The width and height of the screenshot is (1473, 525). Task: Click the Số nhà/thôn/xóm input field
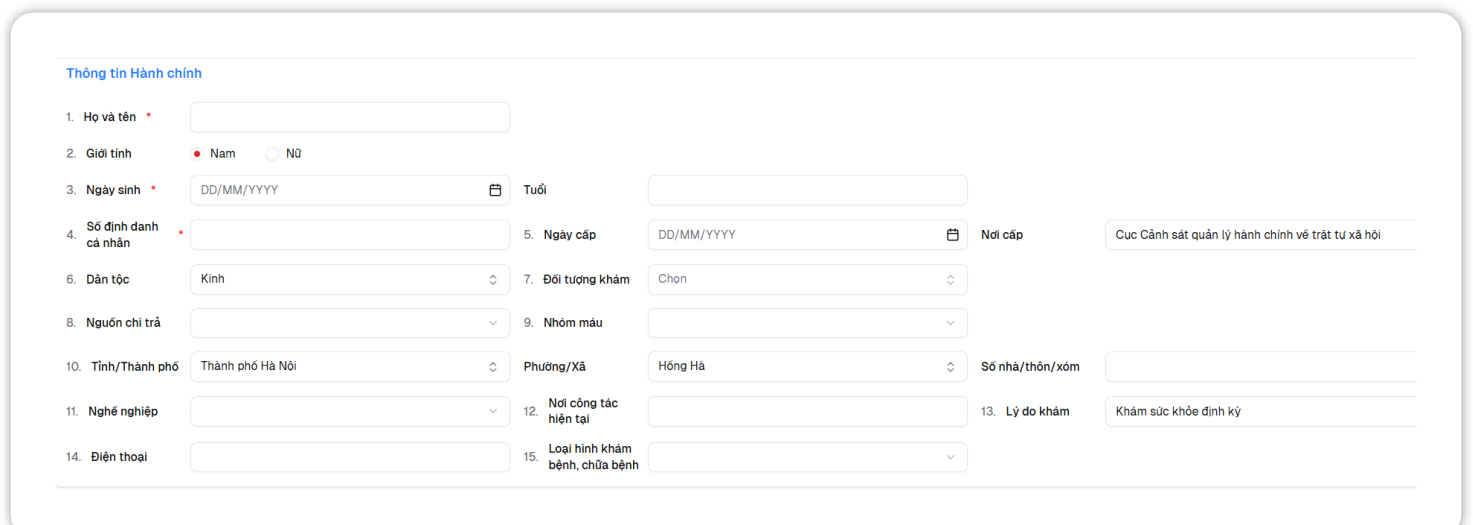(1261, 366)
